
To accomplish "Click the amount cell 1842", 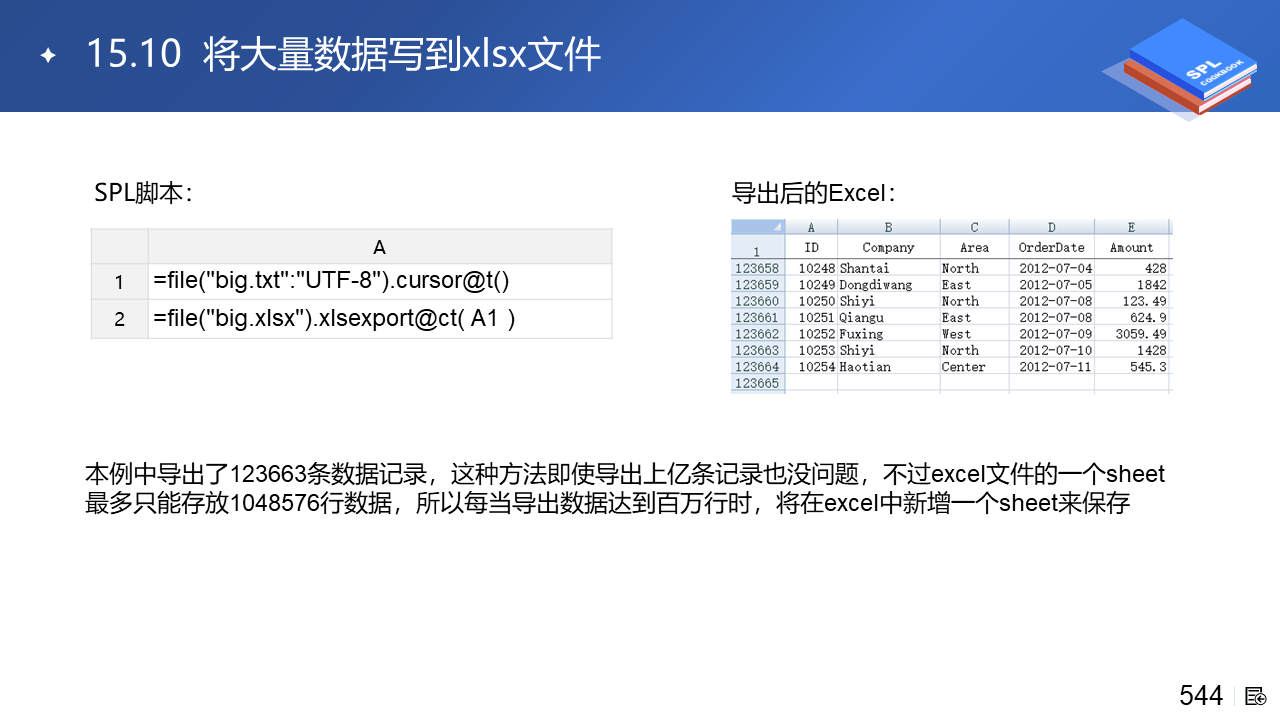I will (1132, 285).
